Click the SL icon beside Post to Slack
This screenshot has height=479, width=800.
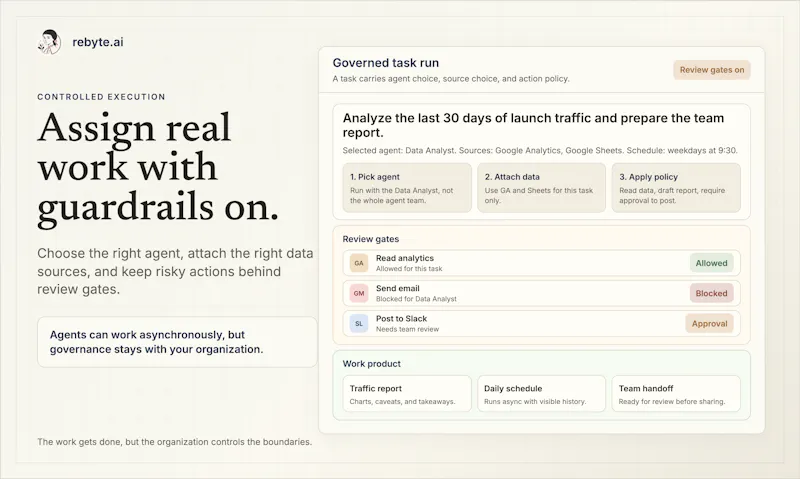pos(359,323)
